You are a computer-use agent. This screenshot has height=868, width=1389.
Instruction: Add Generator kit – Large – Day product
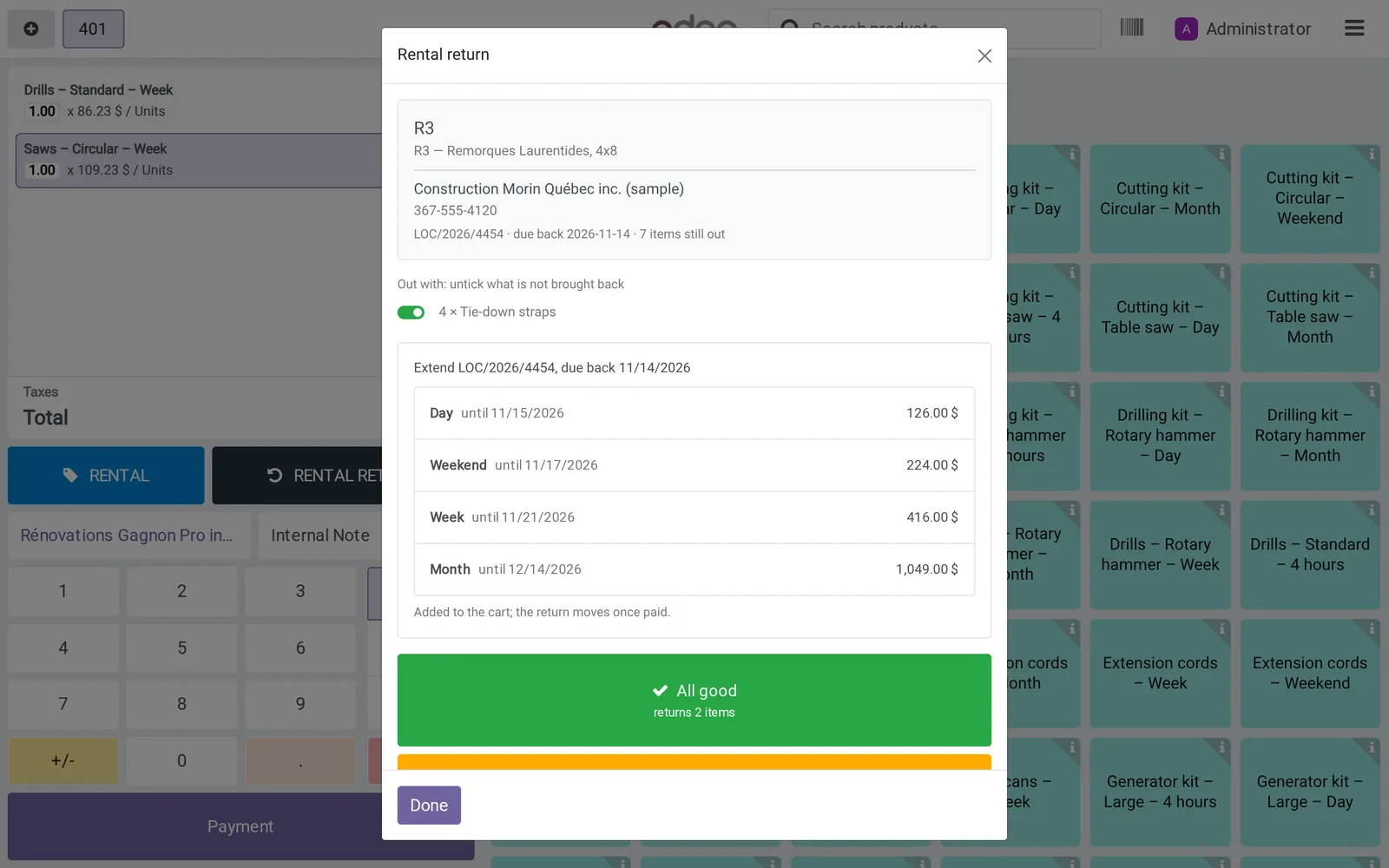(1309, 792)
